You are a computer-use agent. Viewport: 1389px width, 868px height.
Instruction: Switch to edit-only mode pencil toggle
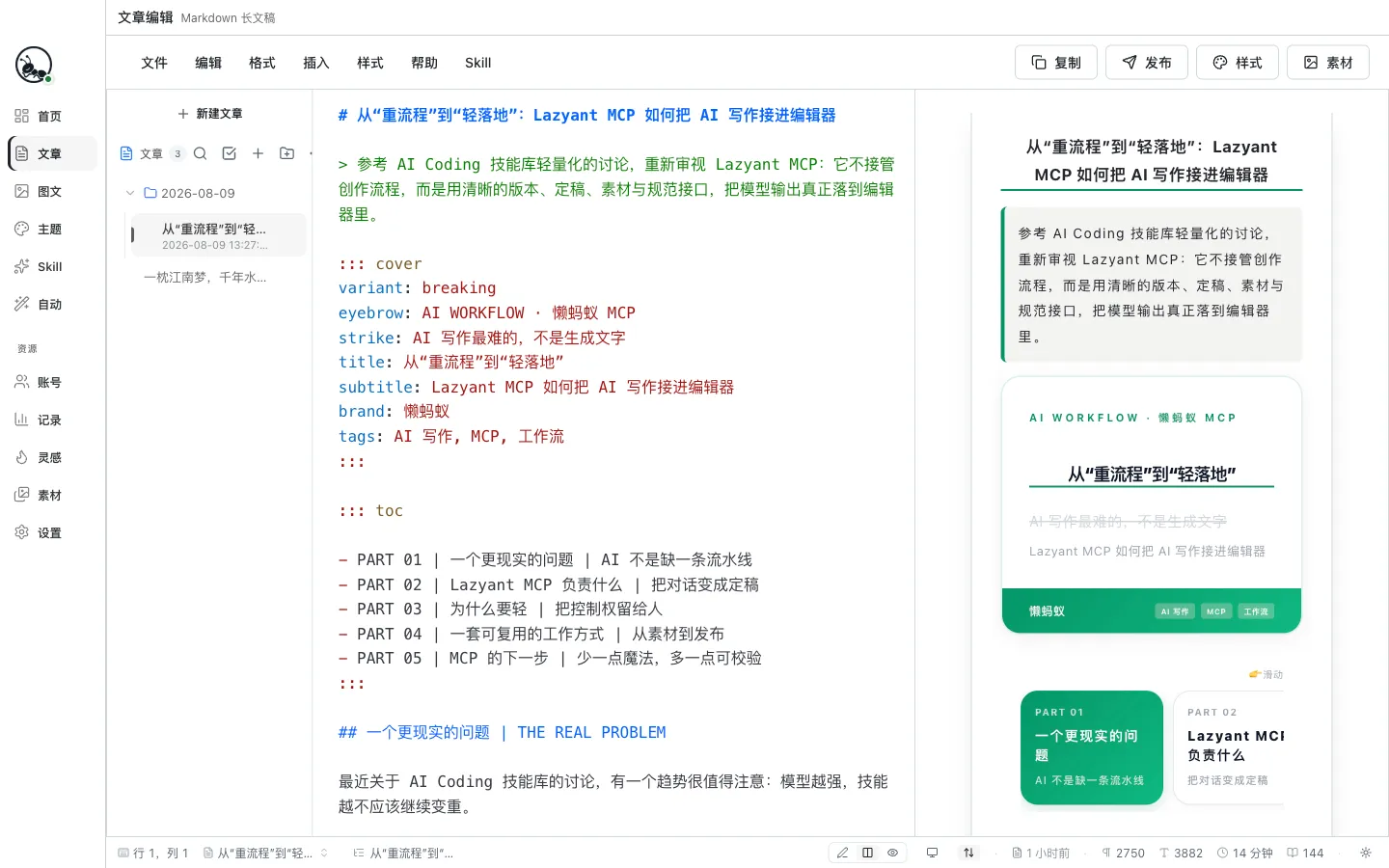tap(842, 853)
